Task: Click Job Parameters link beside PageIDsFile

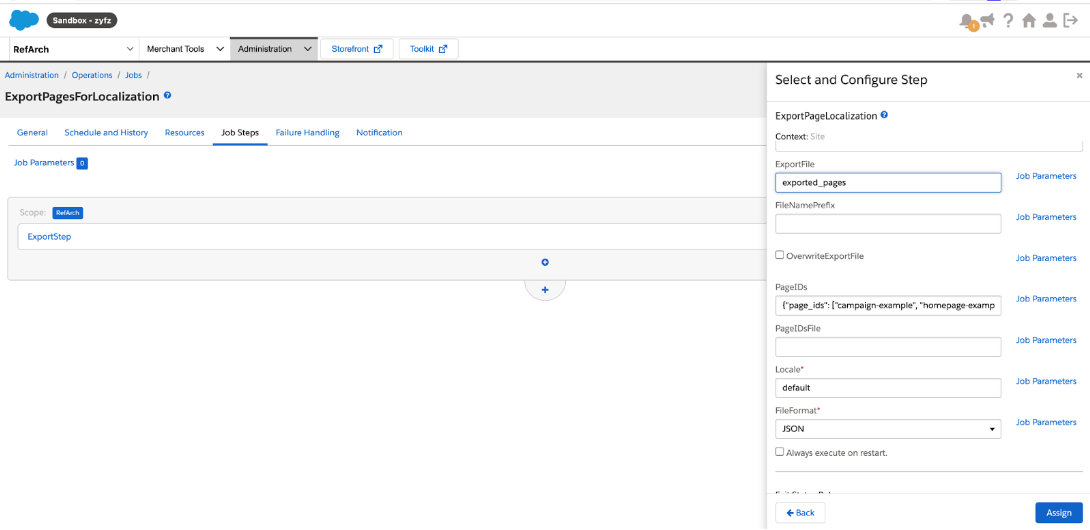Action: pos(1046,340)
